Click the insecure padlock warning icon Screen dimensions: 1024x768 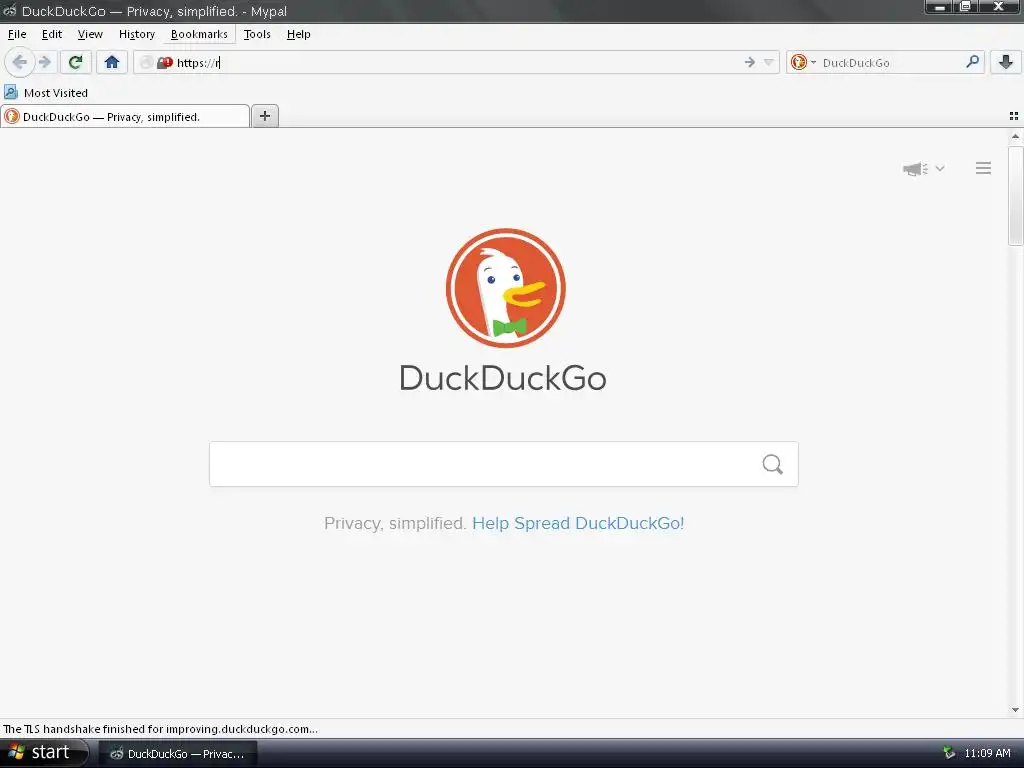point(164,62)
